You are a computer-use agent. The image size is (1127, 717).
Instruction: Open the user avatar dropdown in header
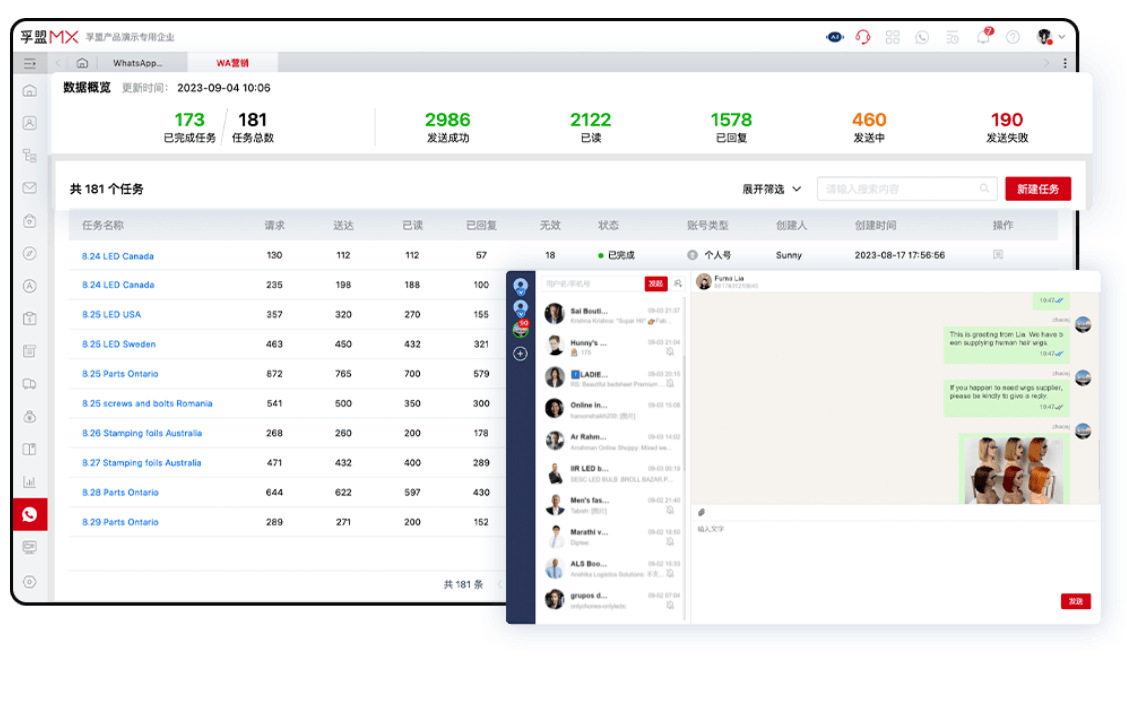point(1050,37)
